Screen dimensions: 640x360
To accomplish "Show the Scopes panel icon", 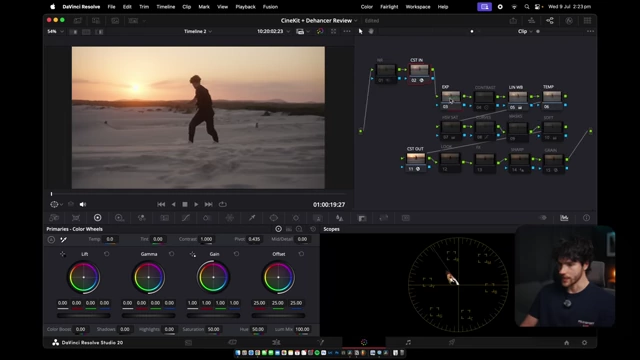I will tap(564, 218).
